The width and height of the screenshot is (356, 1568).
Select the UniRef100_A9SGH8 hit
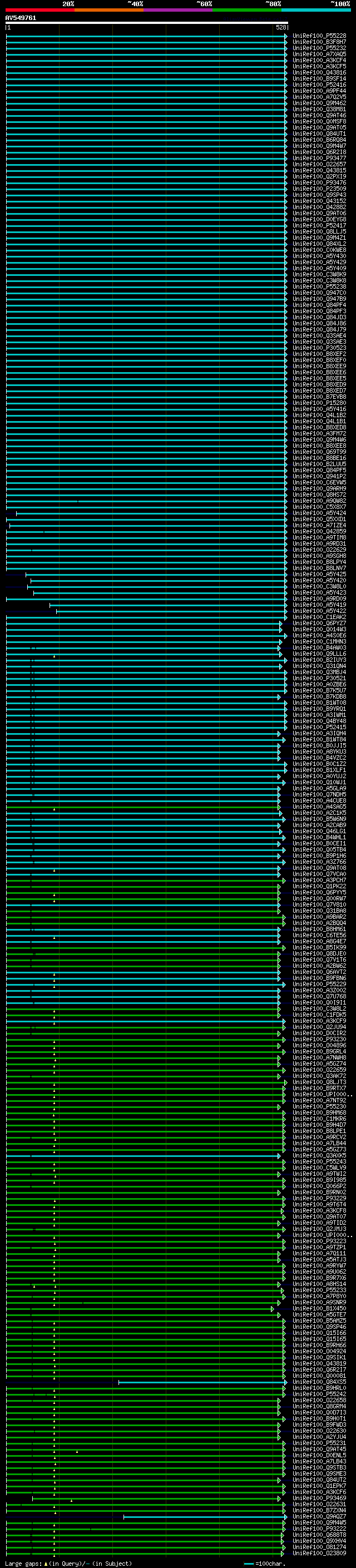(319, 556)
